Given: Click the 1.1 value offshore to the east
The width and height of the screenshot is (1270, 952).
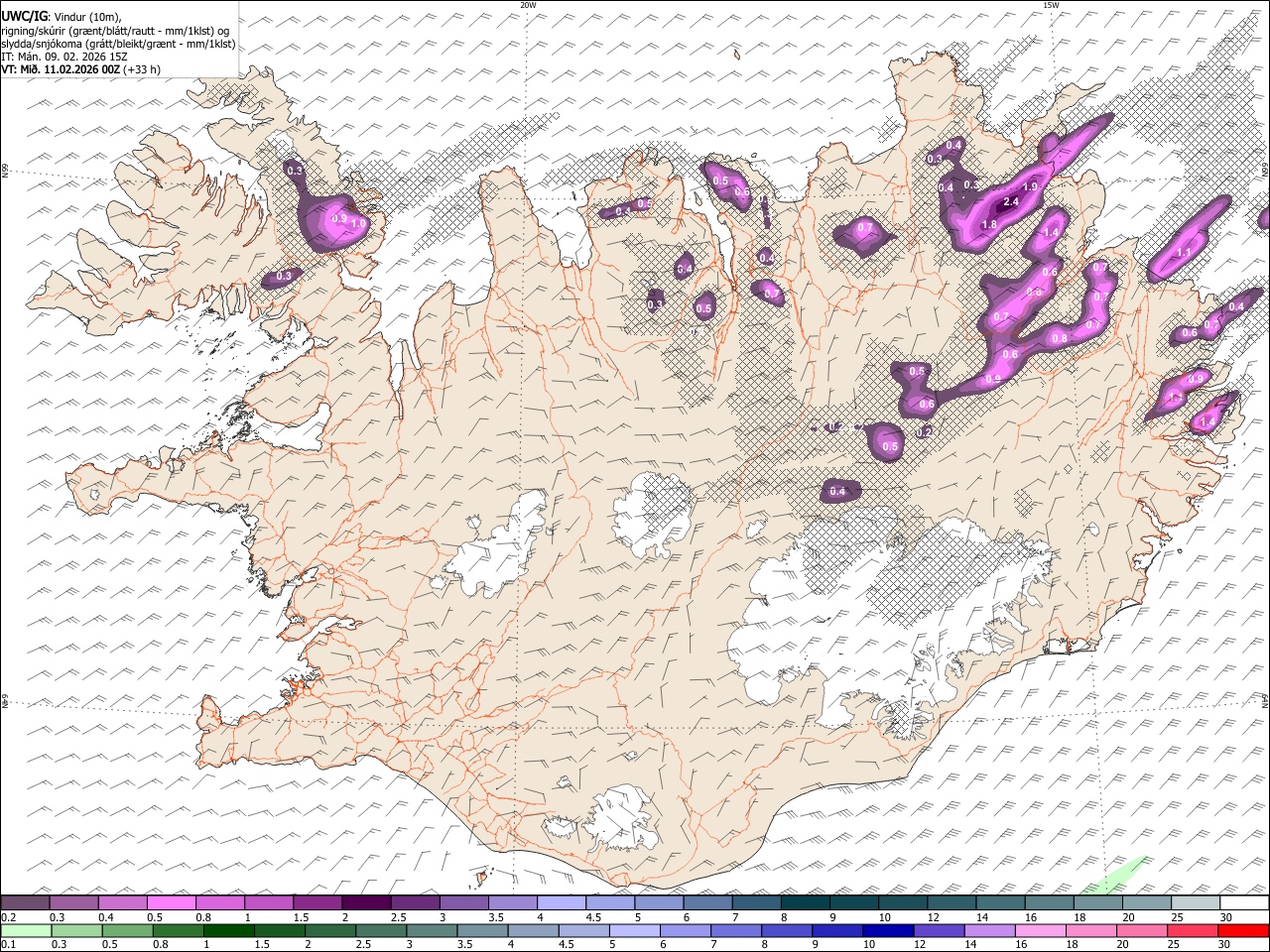Looking at the screenshot, I should pos(1183,253).
